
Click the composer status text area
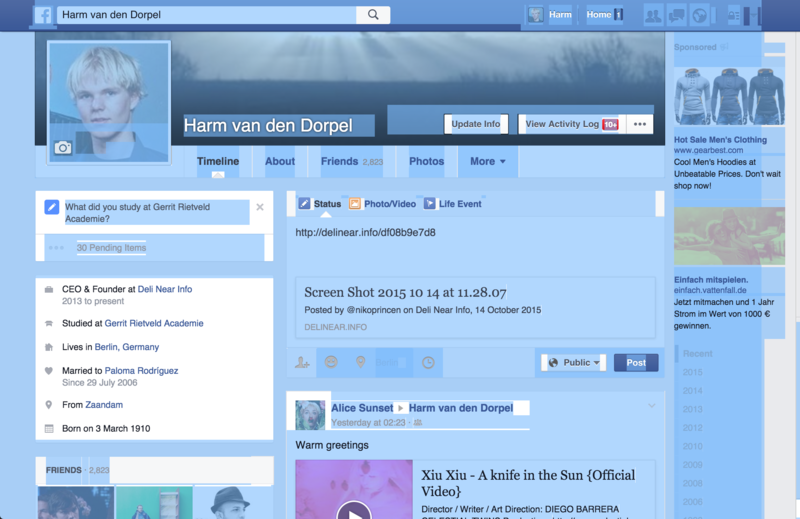click(x=476, y=245)
